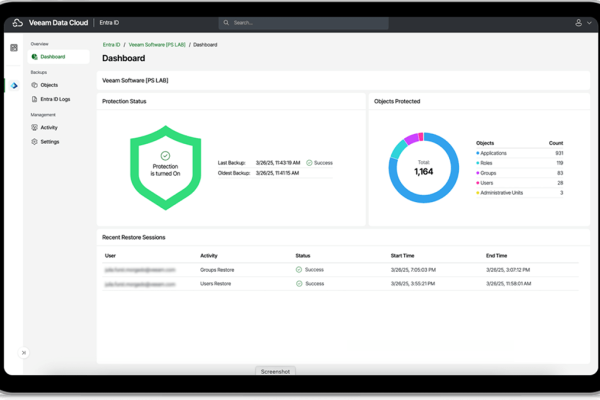The width and height of the screenshot is (600, 400).
Task: Select the Roles legend row
Action: pyautogui.click(x=519, y=163)
